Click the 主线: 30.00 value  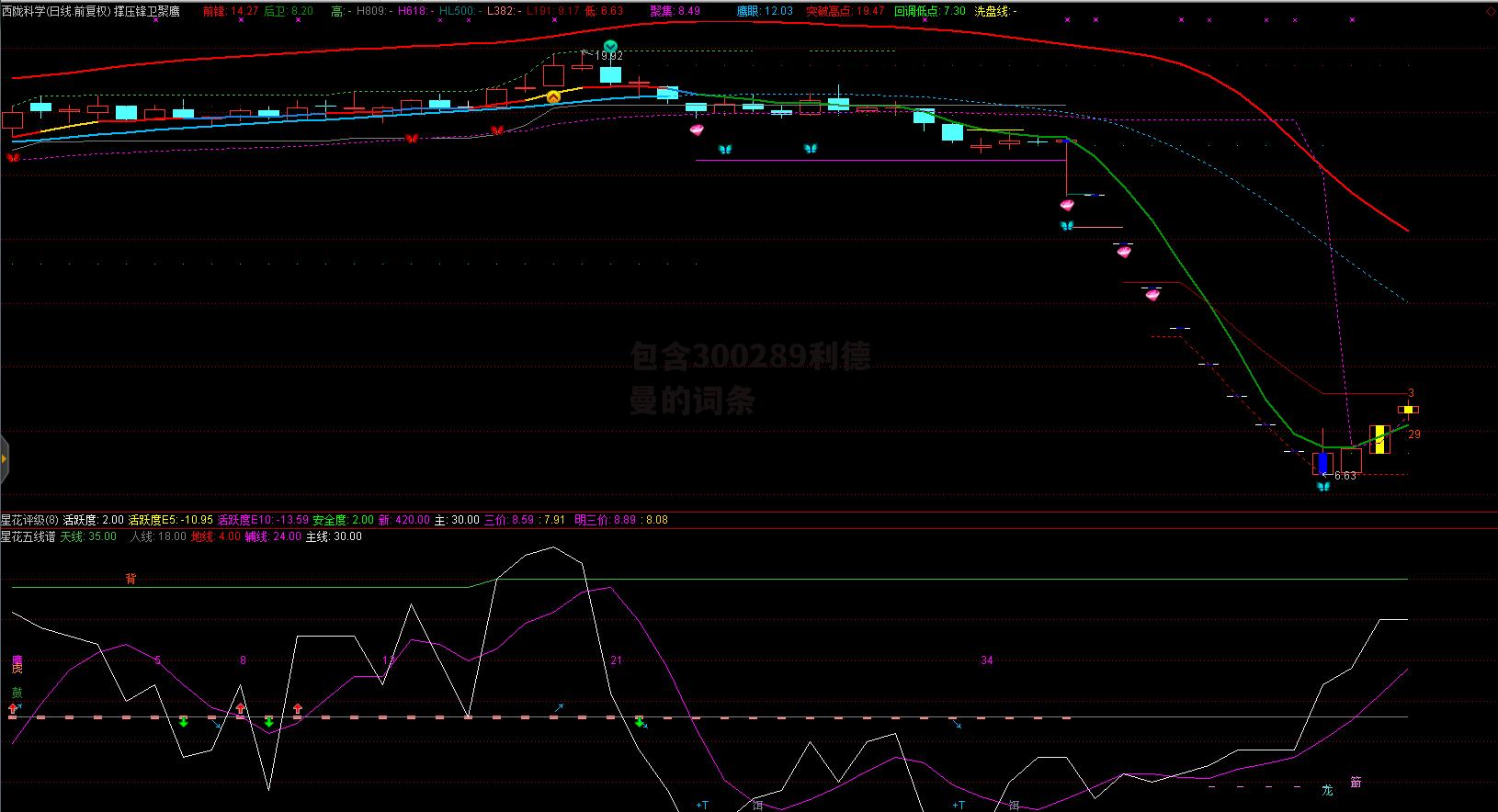pyautogui.click(x=334, y=536)
